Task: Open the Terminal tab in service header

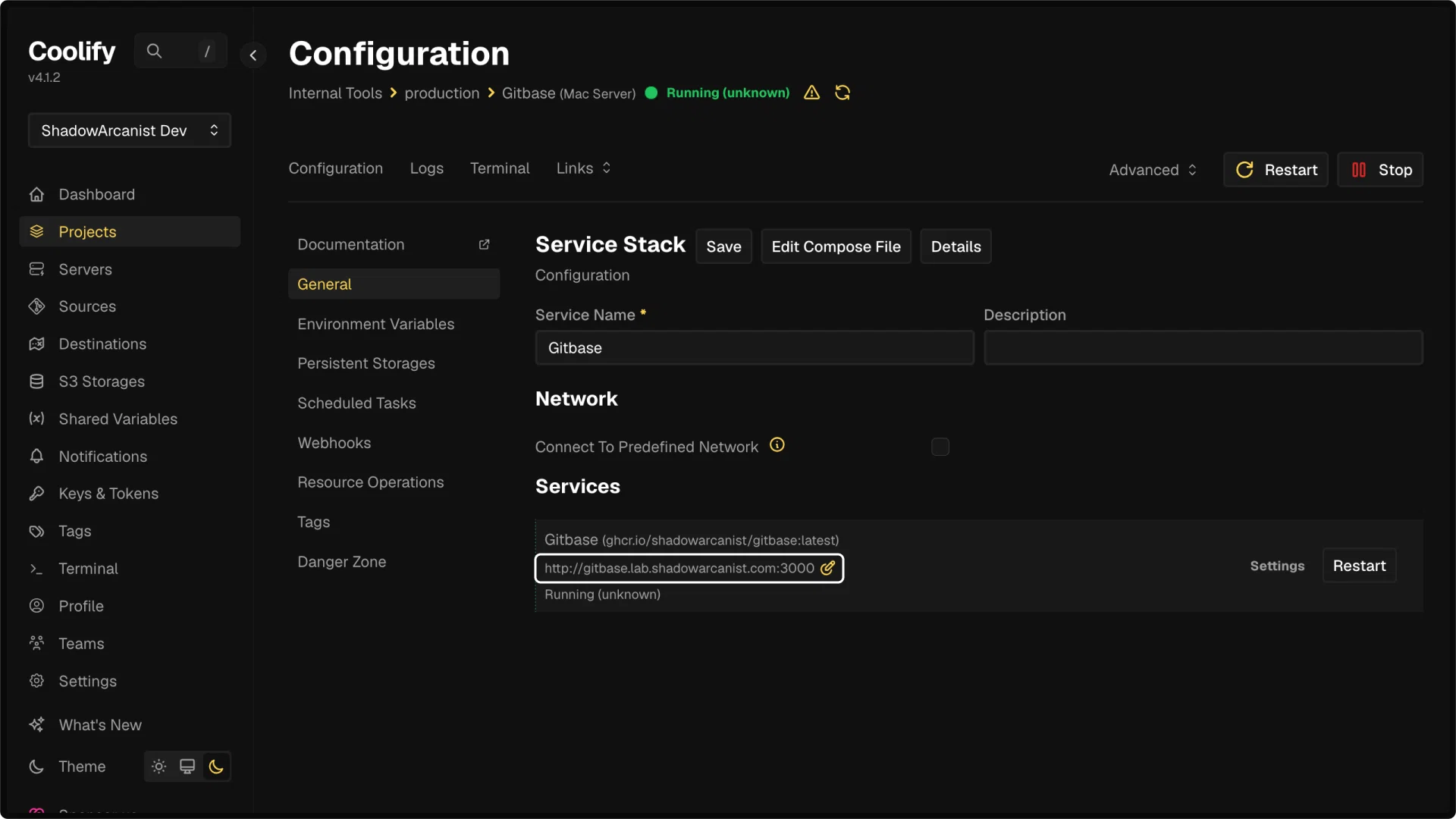Action: [500, 168]
